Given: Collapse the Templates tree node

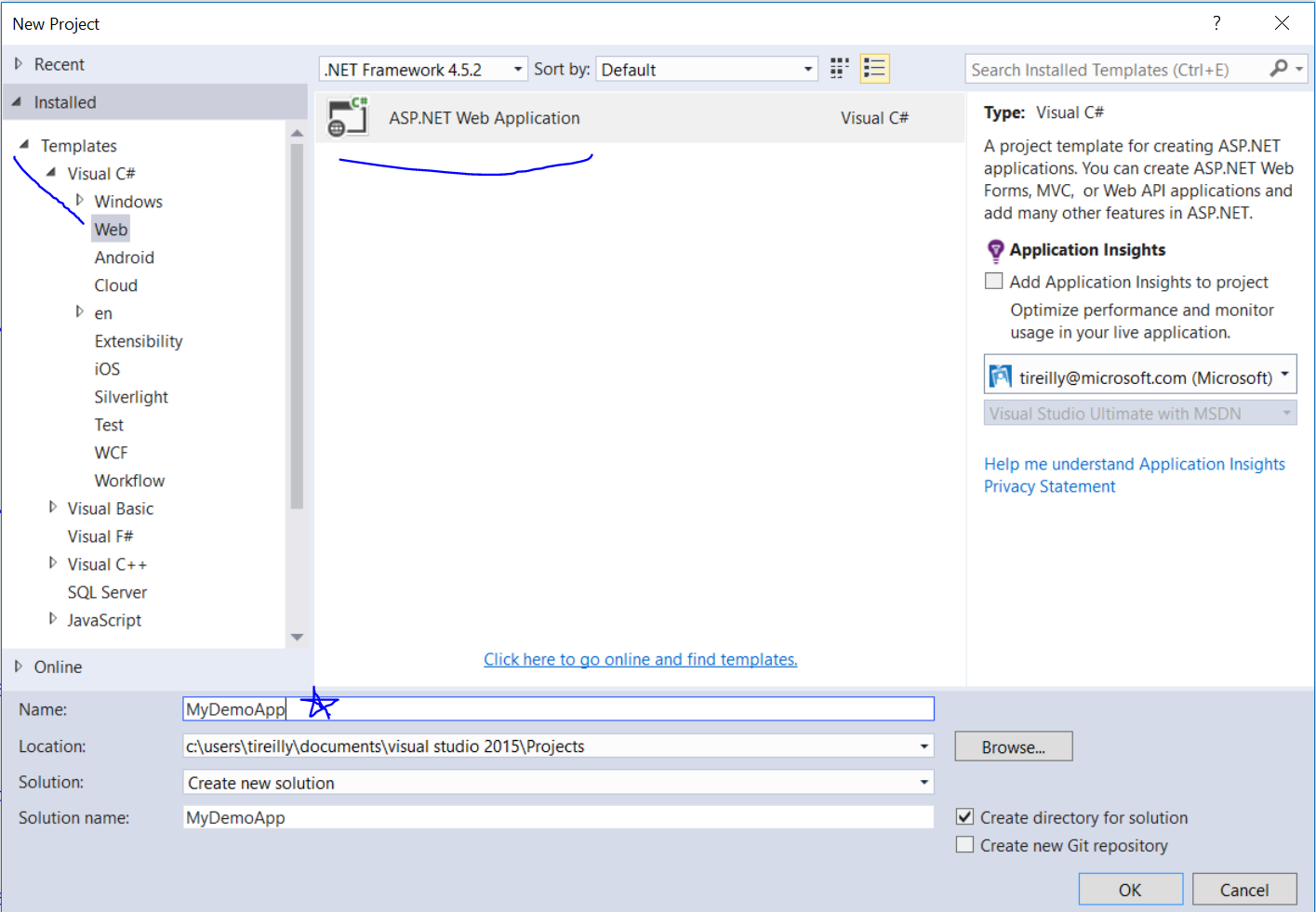Looking at the screenshot, I should pos(25,145).
